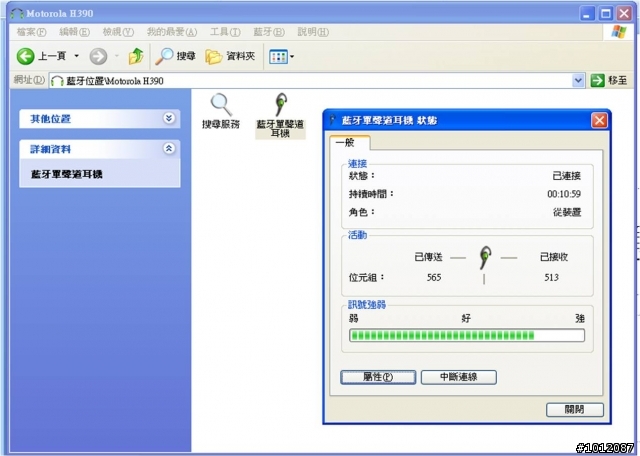640x456 pixels.
Task: Open the 檢視(V) menu
Action: pyautogui.click(x=118, y=32)
